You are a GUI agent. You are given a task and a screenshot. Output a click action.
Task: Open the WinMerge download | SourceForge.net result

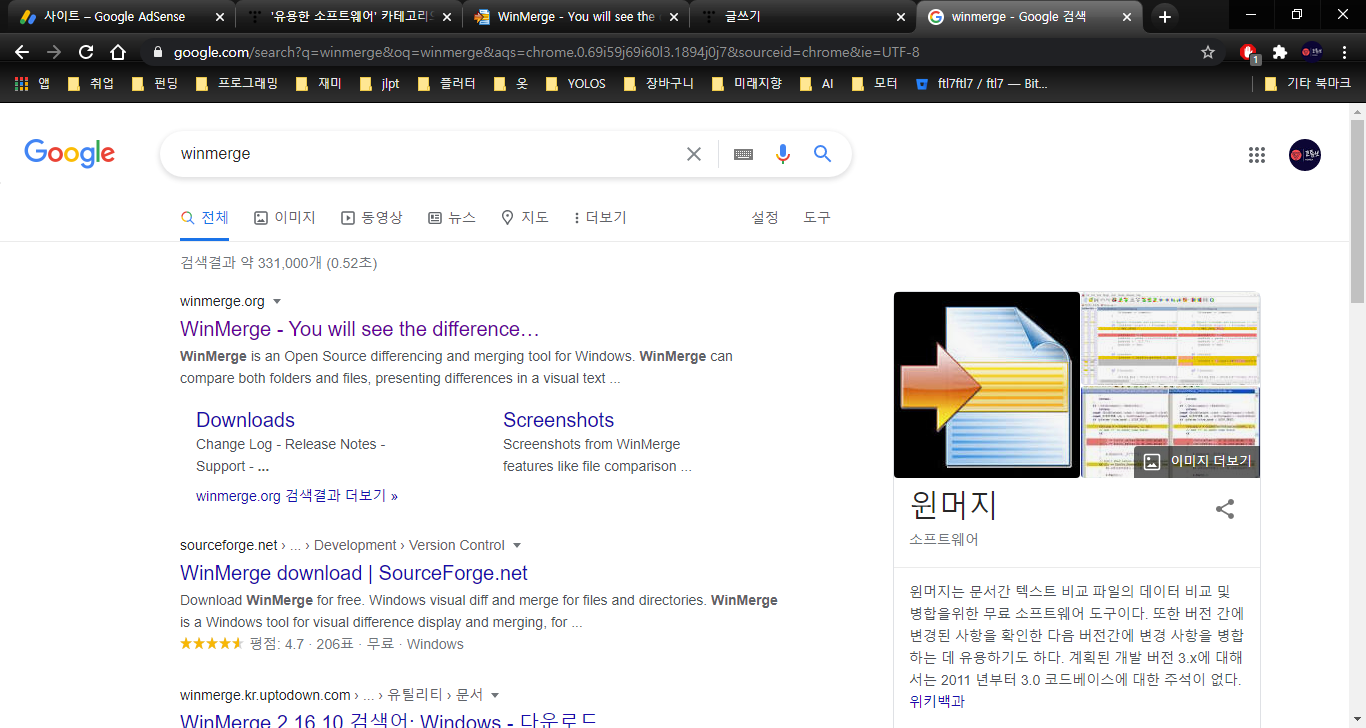[354, 573]
